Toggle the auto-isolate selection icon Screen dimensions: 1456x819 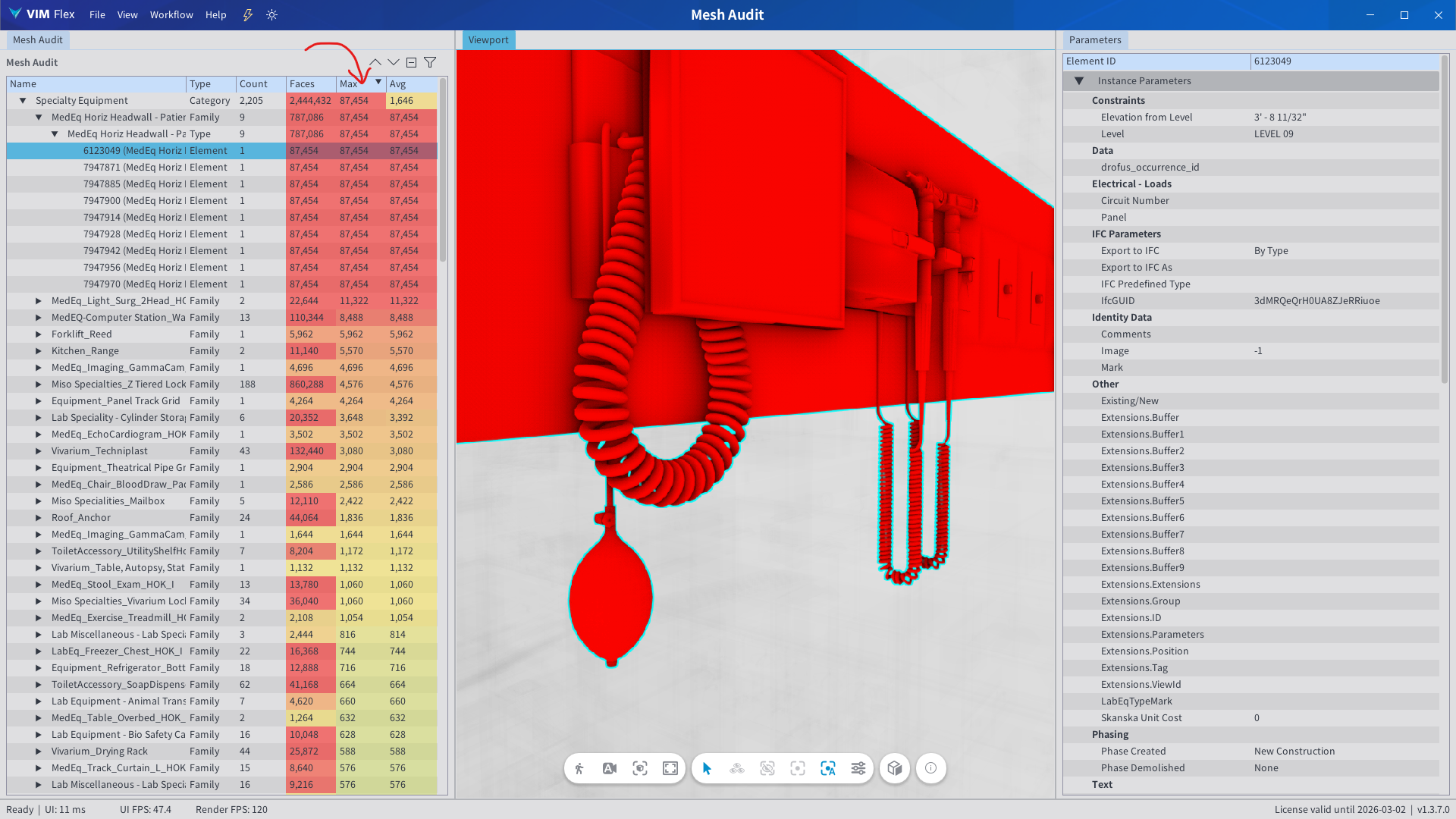coord(828,768)
